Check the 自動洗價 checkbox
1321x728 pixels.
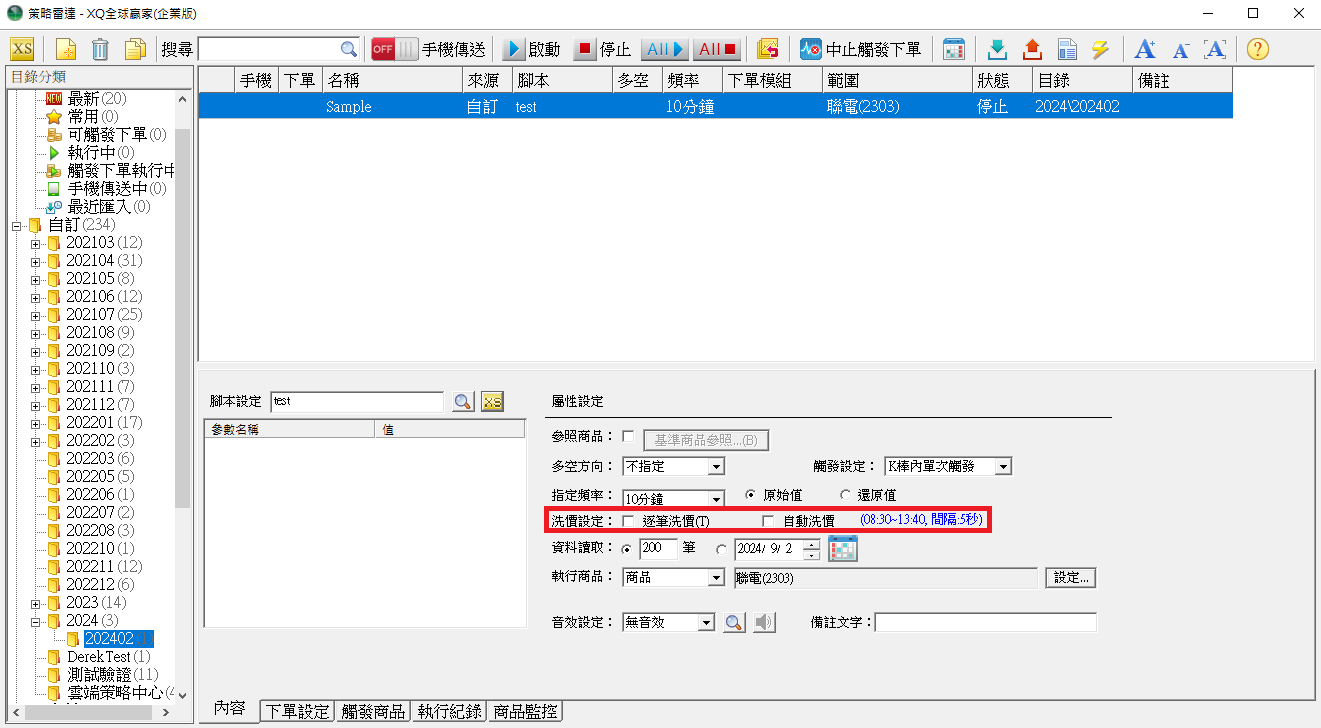[768, 521]
